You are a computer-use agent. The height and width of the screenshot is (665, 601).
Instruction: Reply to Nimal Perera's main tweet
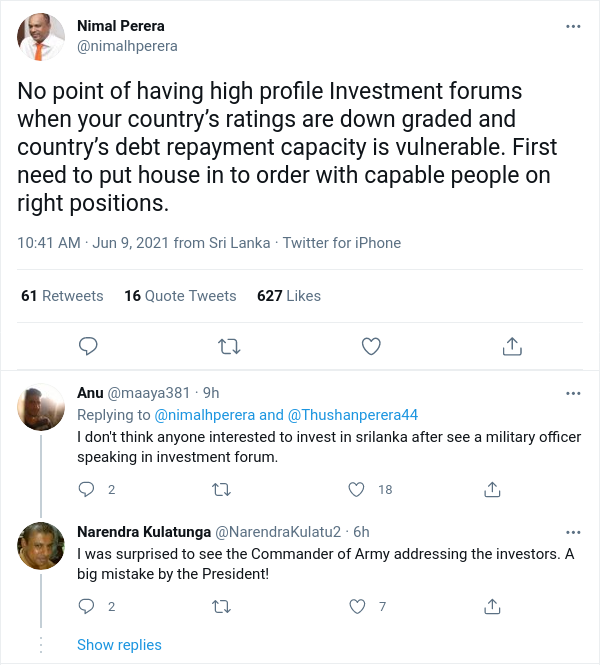click(x=88, y=346)
